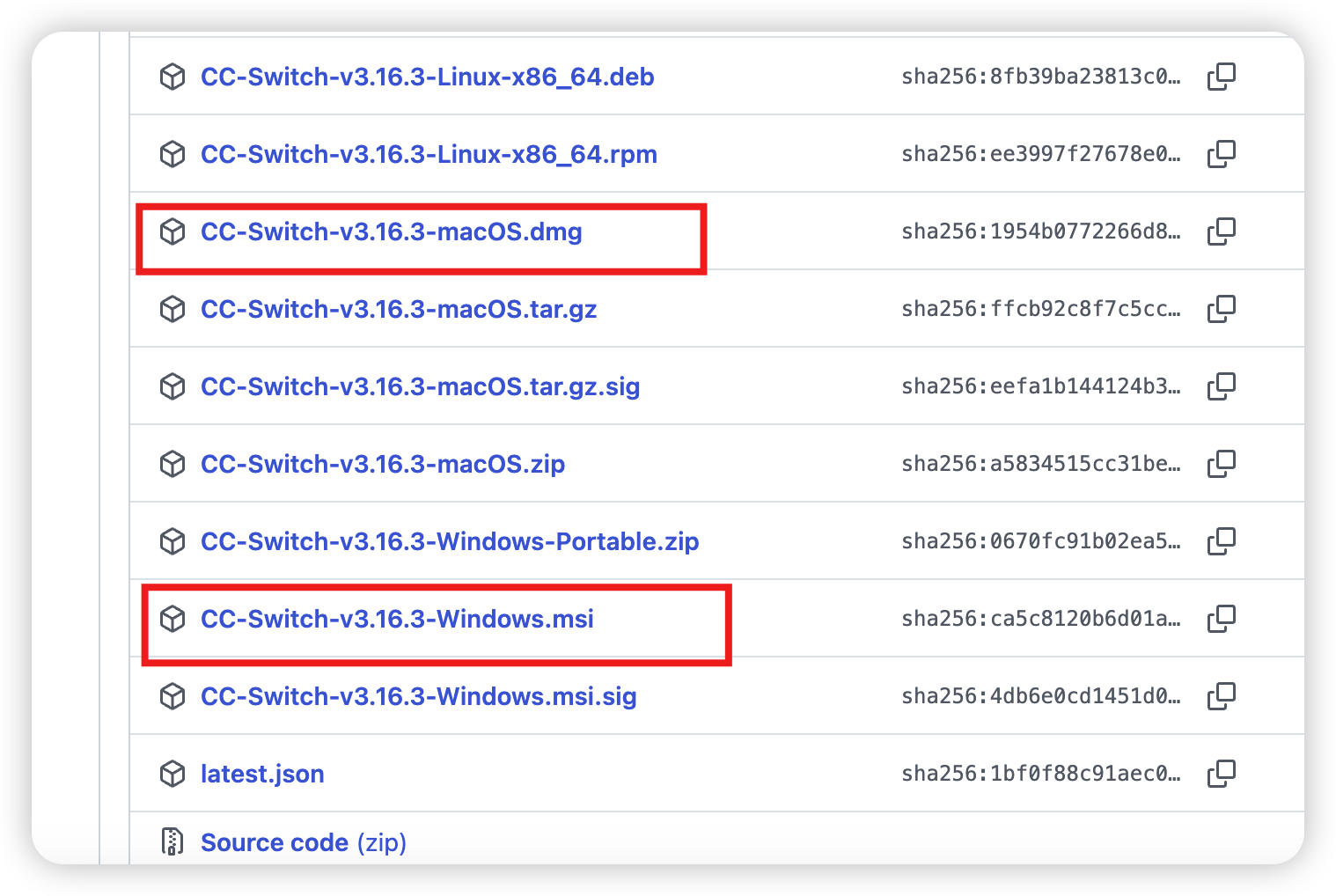This screenshot has width=1336, height=896.
Task: Copy the sha256 hash for latest.json
Action: click(1222, 774)
